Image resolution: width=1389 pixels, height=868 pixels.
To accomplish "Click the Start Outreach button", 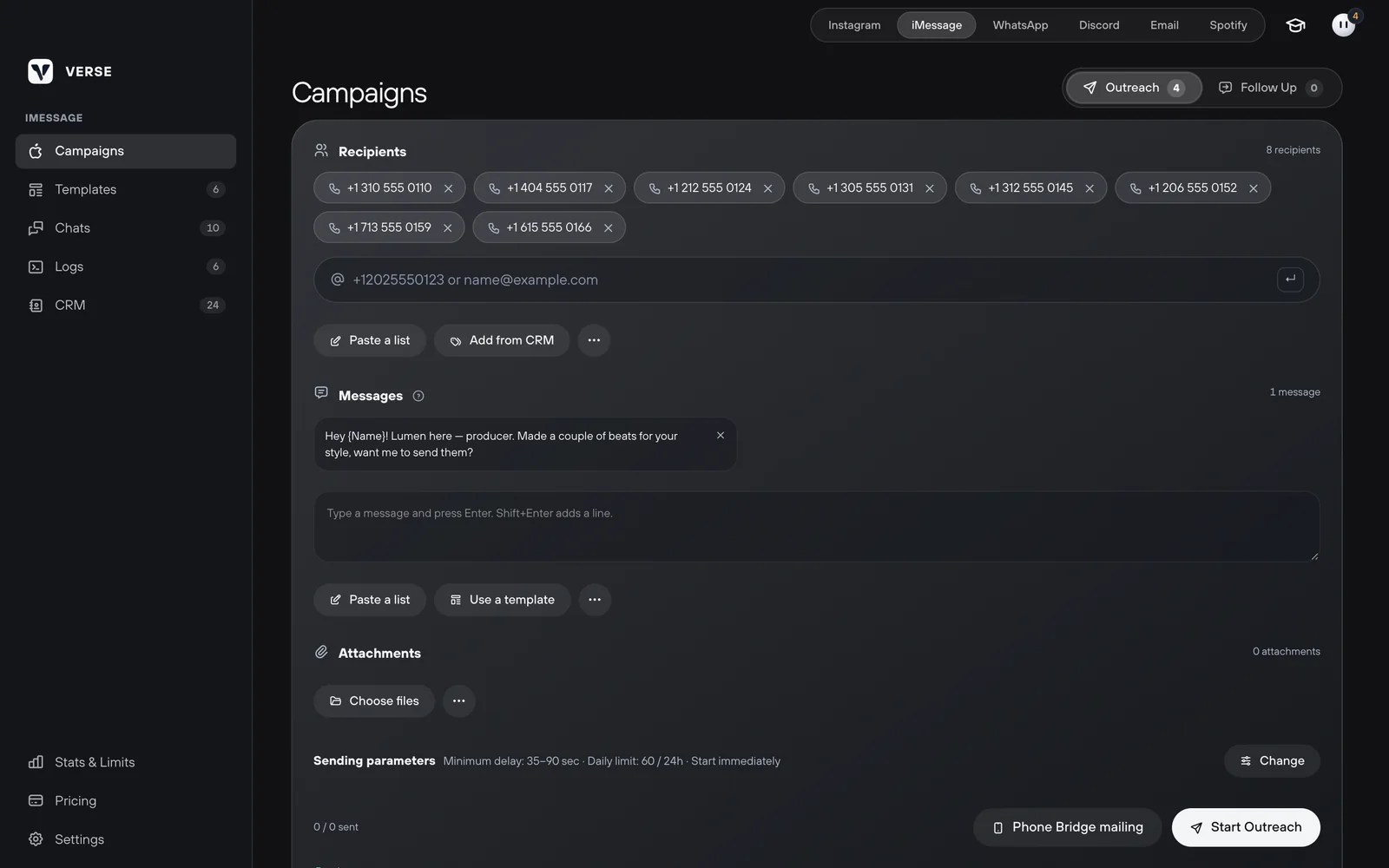I will click(x=1246, y=827).
